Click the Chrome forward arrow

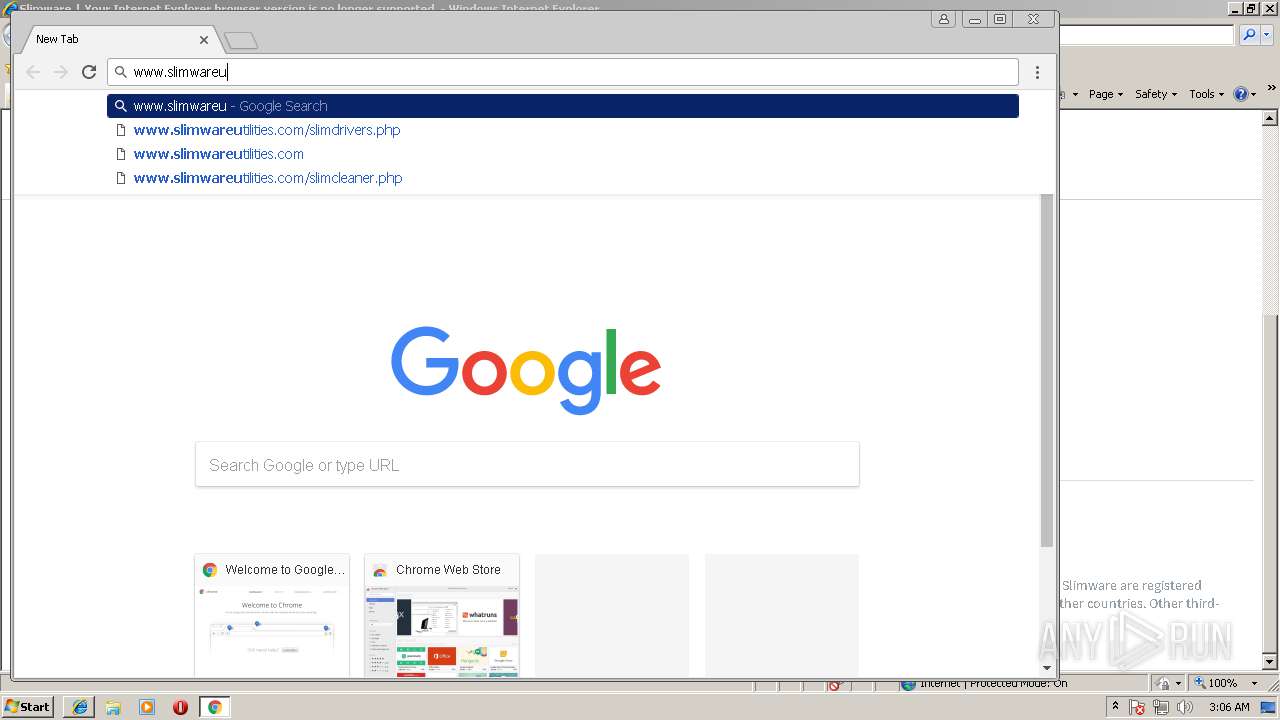click(x=61, y=72)
